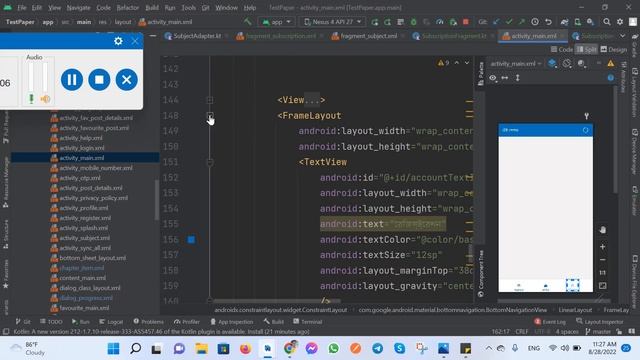Open the Palette side panel
640x360 pixels.
click(x=481, y=73)
